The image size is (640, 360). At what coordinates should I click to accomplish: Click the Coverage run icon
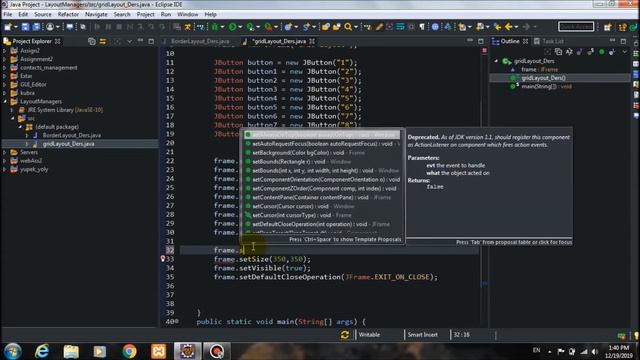[250, 27]
